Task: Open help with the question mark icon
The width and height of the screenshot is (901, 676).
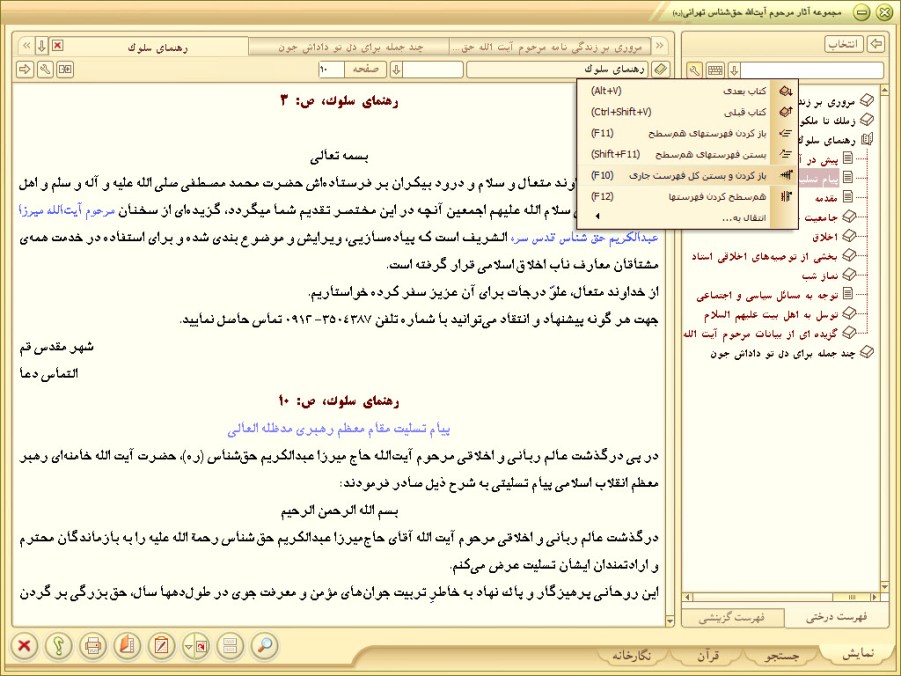Action: click(x=59, y=646)
